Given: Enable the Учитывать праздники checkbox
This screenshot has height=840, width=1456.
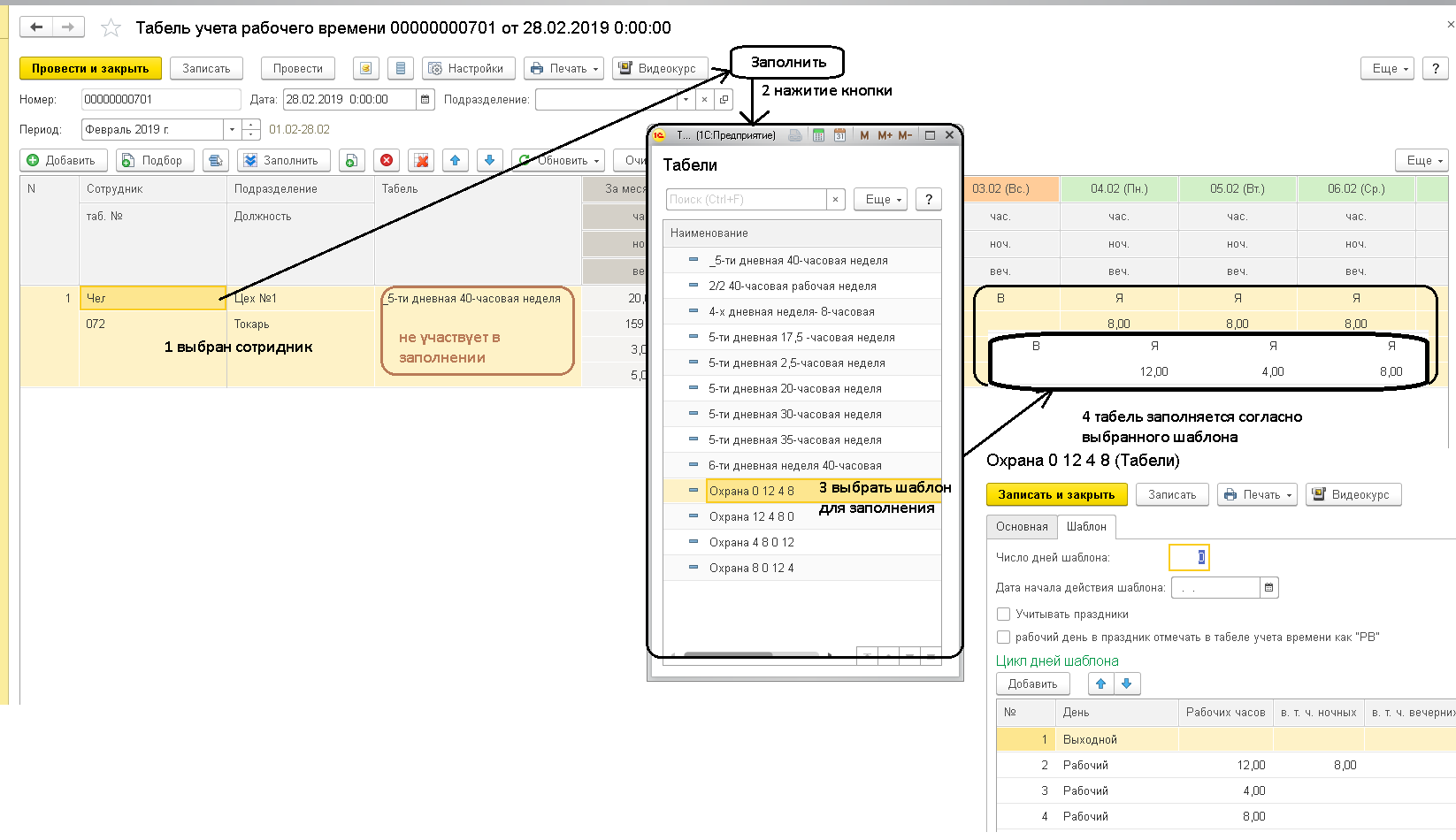Looking at the screenshot, I should 1003,614.
